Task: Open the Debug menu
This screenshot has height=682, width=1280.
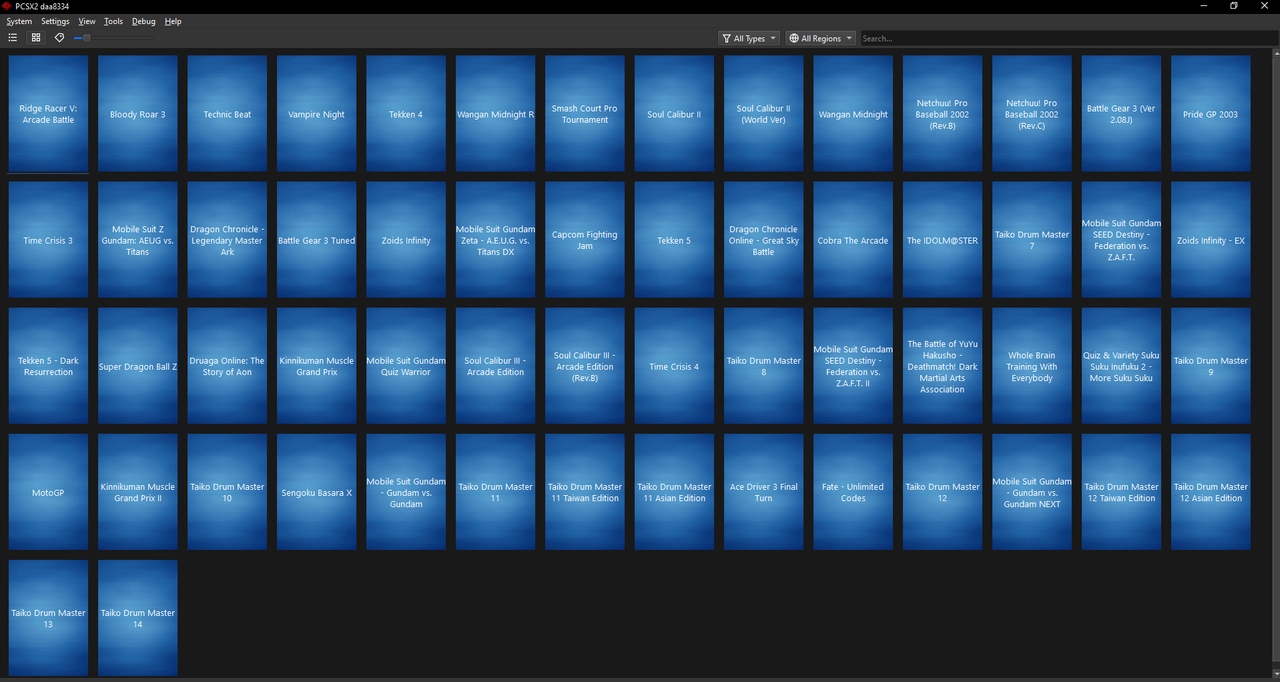Action: [144, 21]
